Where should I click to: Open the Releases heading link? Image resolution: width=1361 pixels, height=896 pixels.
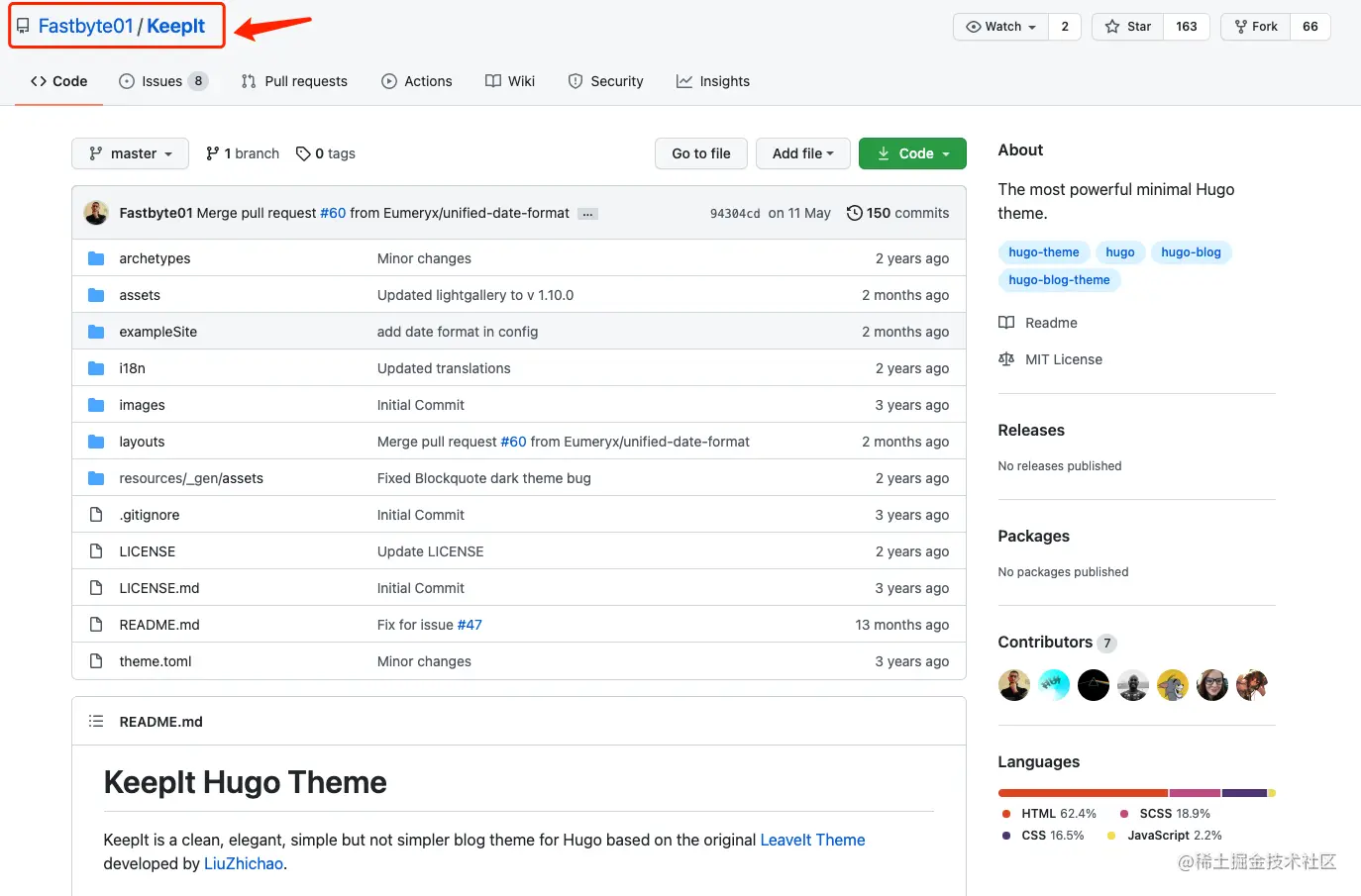click(x=1031, y=430)
